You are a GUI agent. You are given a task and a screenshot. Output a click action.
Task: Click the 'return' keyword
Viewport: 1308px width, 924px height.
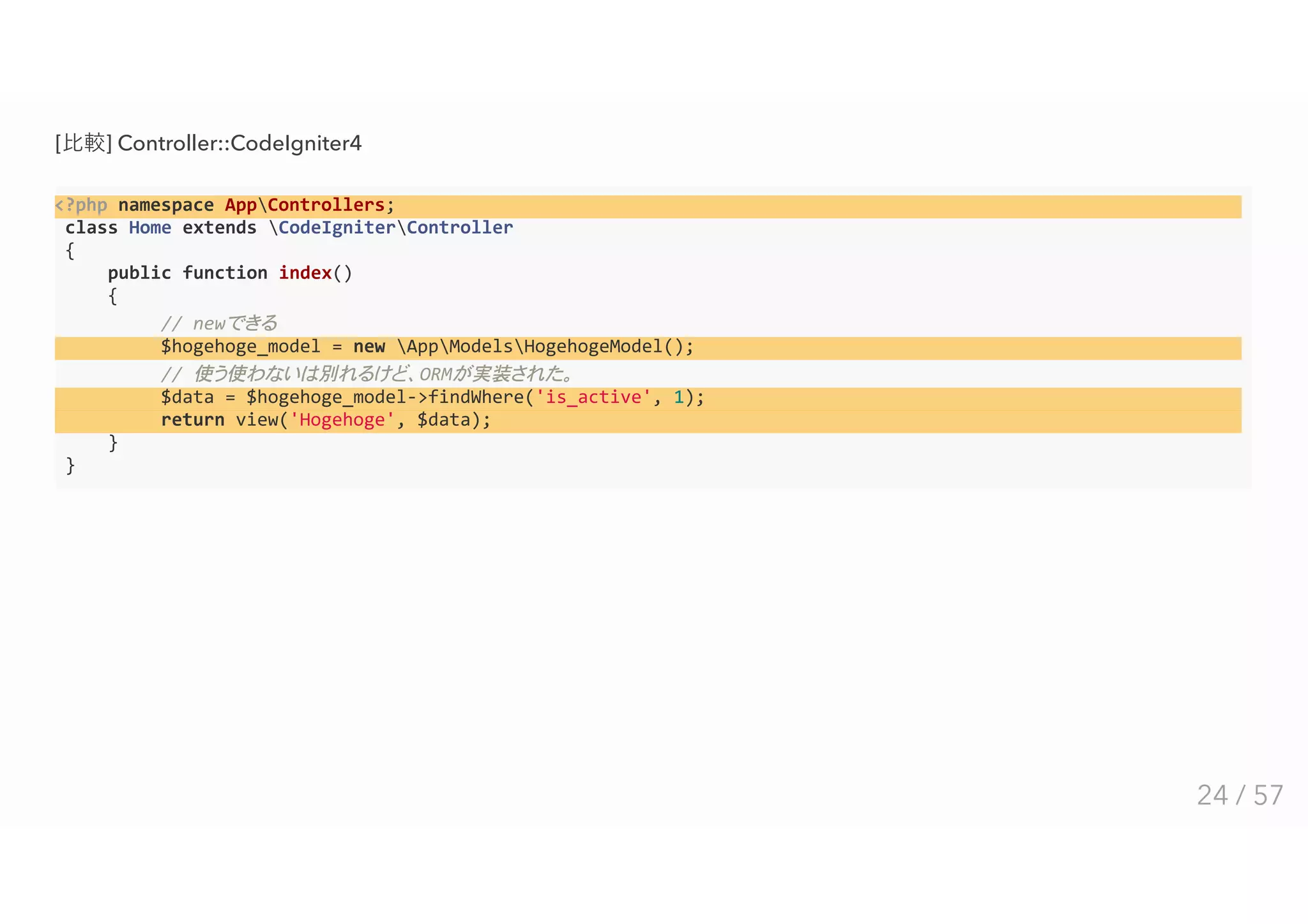(x=193, y=420)
